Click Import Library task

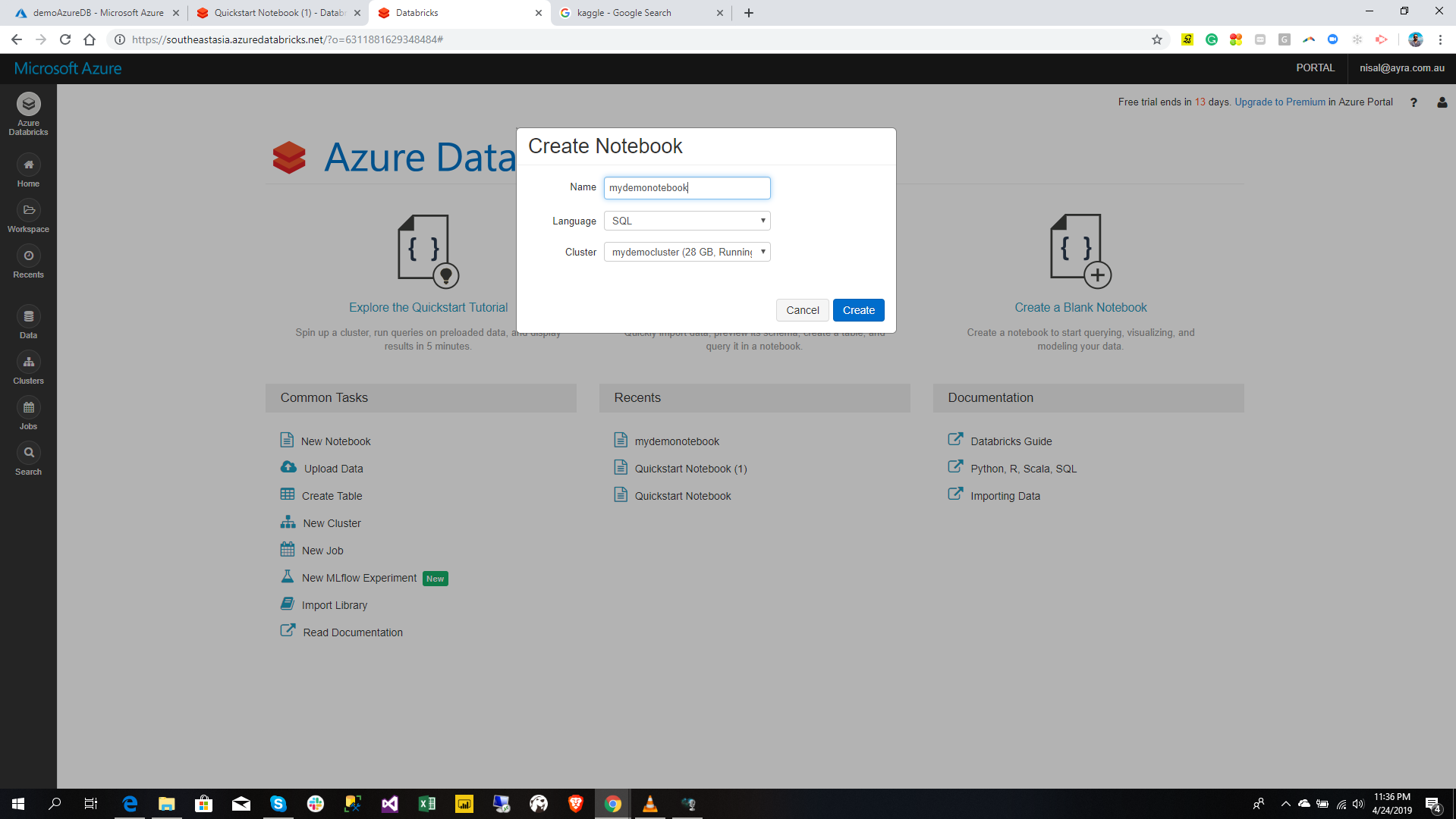[x=324, y=604]
